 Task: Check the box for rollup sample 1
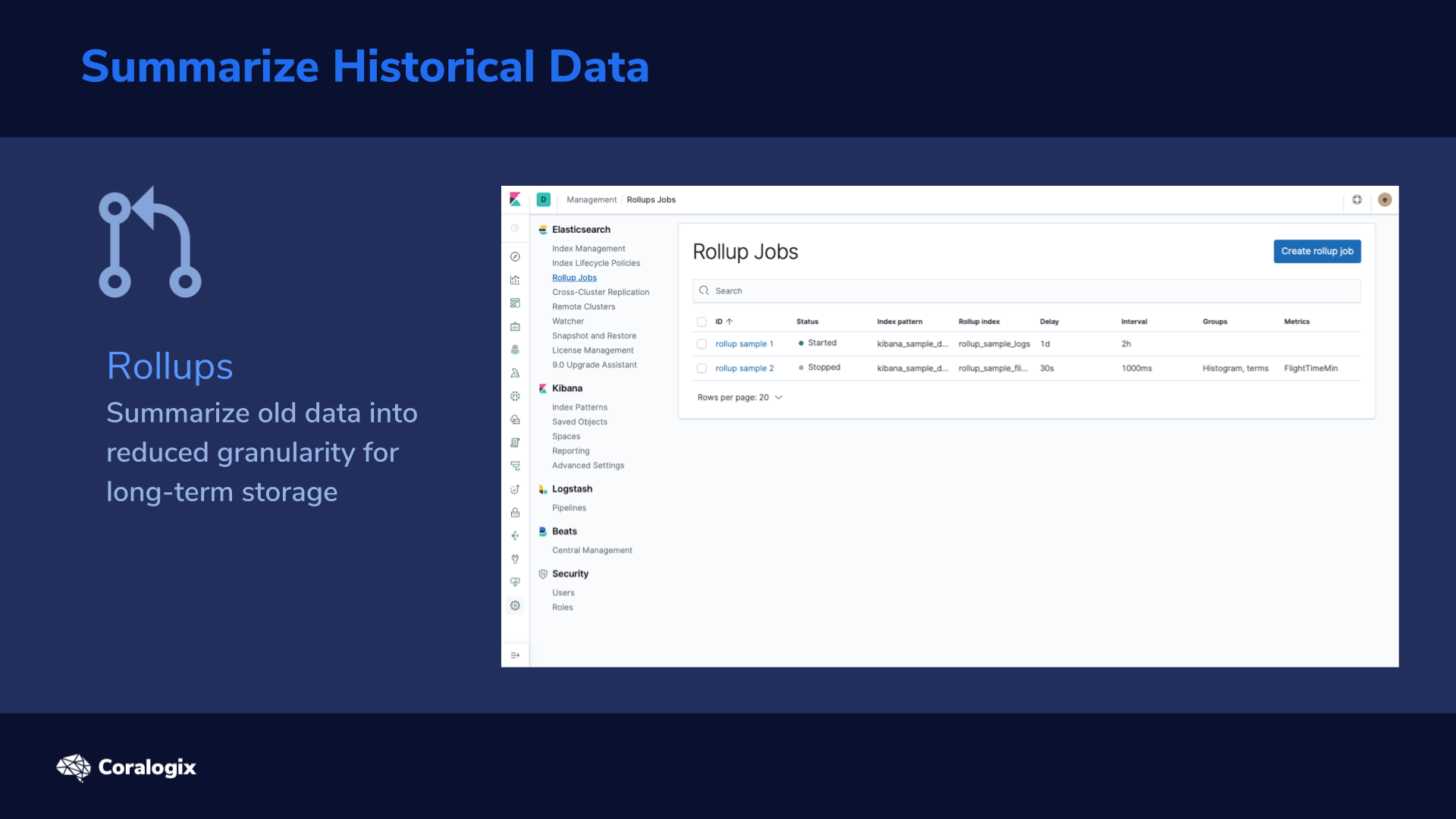tap(701, 344)
